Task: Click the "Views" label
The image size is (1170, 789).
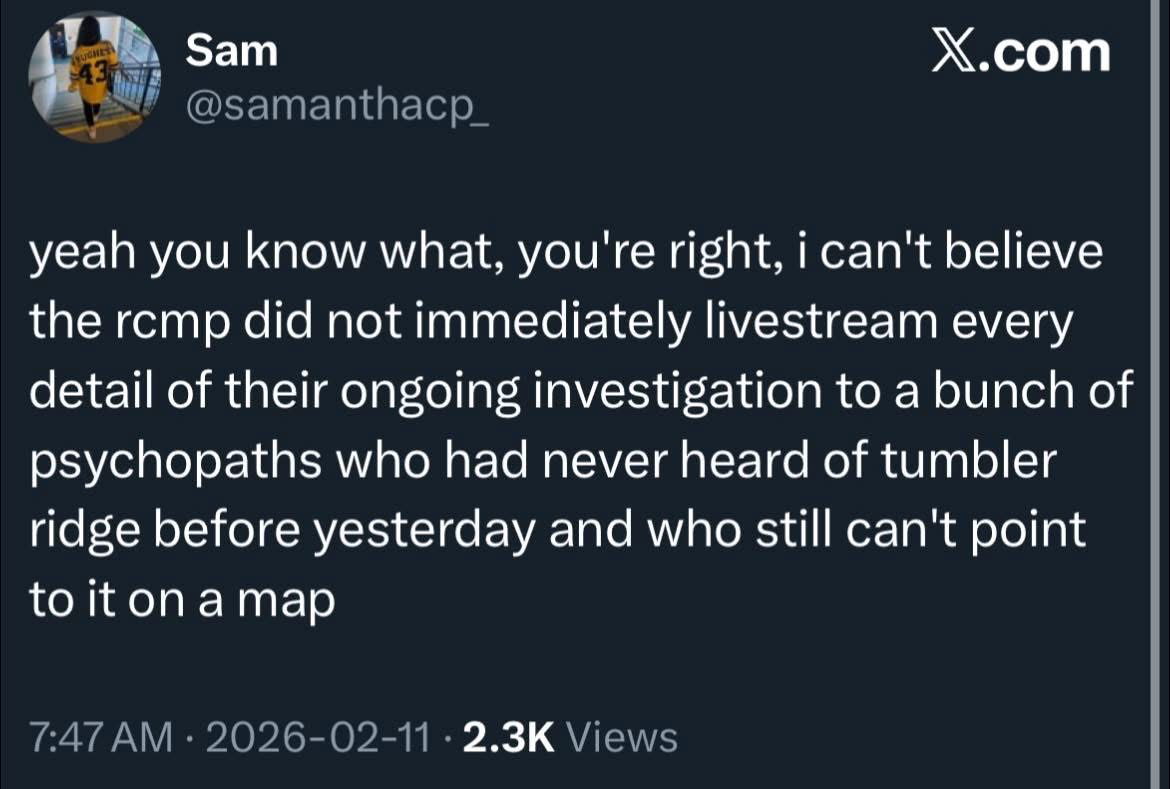Action: (622, 738)
